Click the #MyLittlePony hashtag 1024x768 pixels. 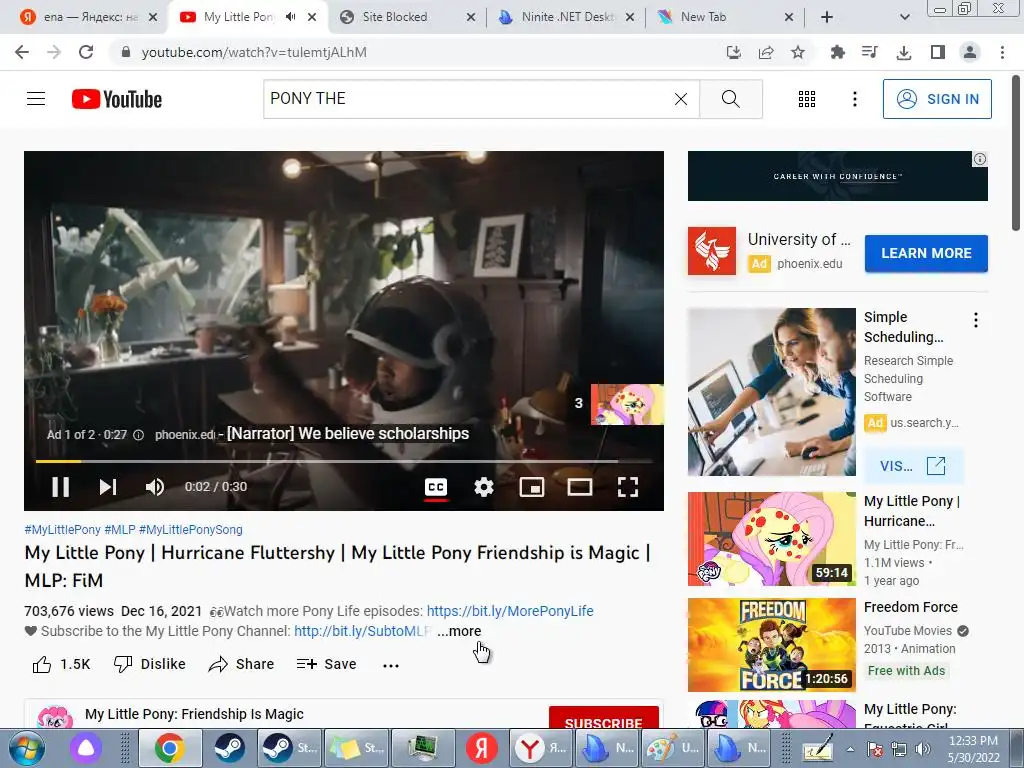point(63,530)
